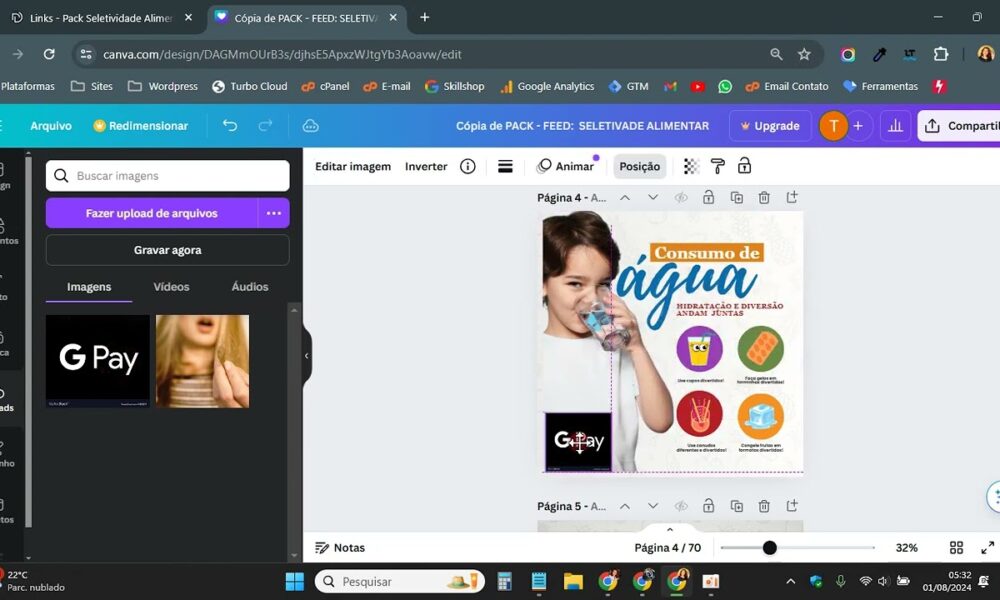Switch to the Links - Pack Seletividade browser tab
The image size is (1000, 600).
point(101,18)
